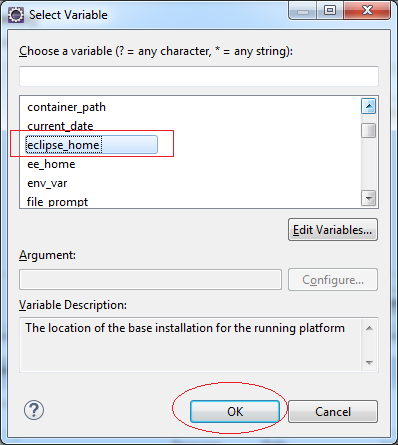Viewport: 398px width, 445px height.
Task: Click the OK button
Action: point(235,411)
